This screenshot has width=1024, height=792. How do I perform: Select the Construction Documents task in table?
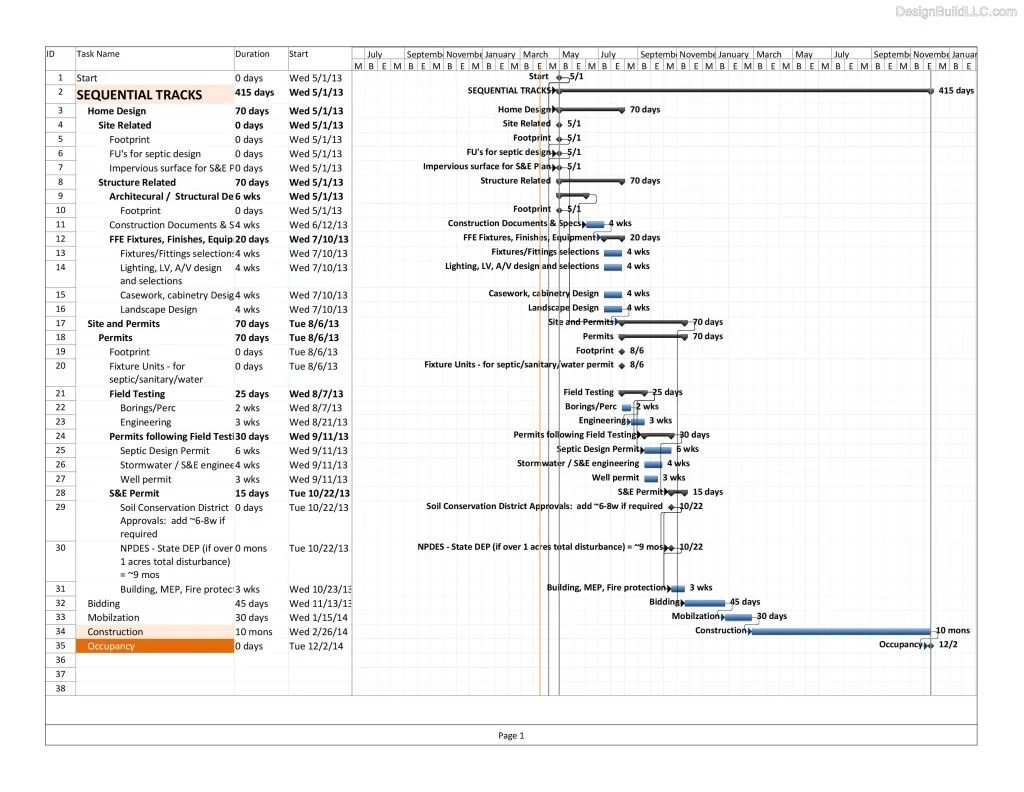pyautogui.click(x=171, y=225)
